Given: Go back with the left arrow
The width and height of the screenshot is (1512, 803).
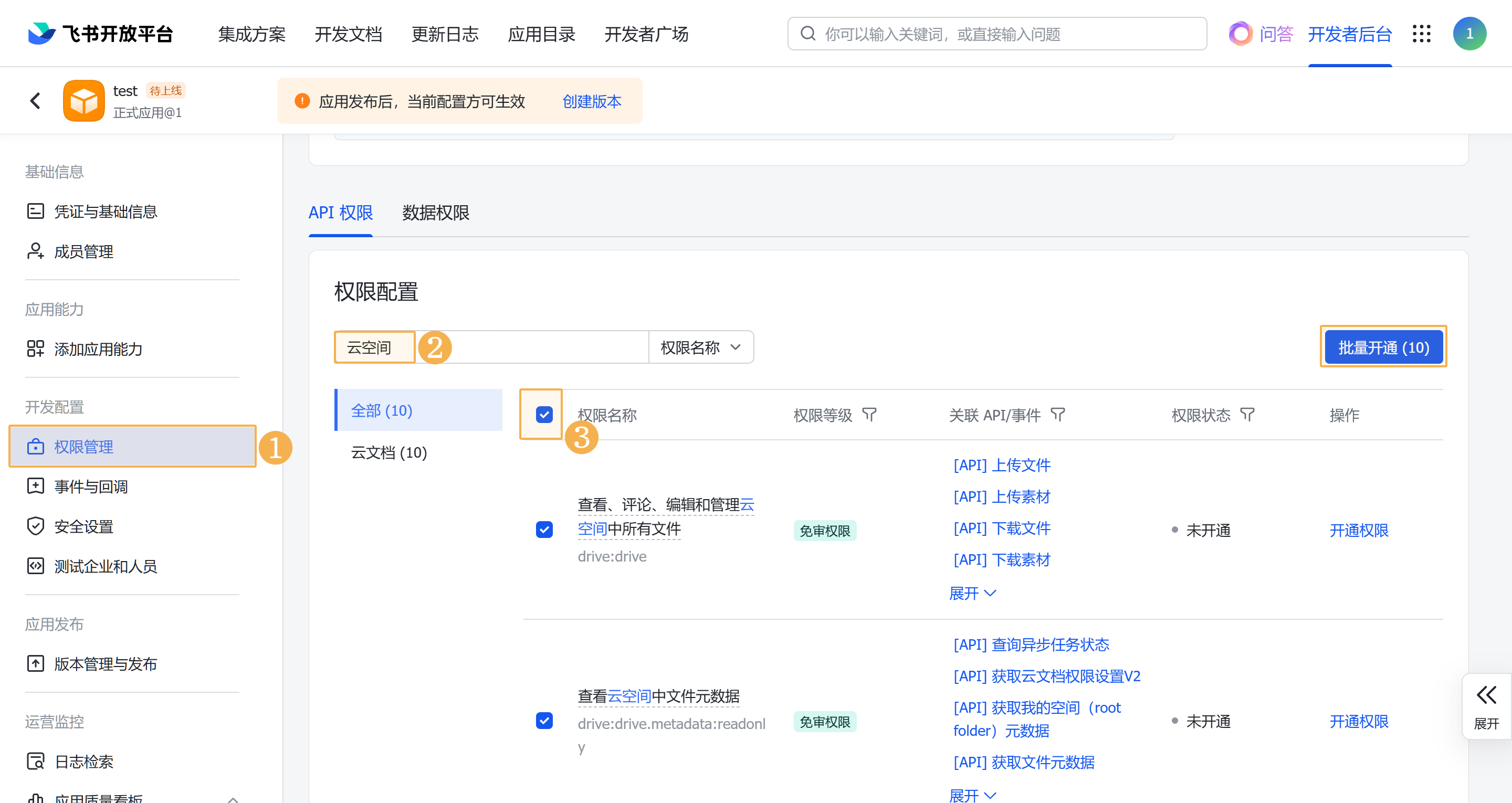Looking at the screenshot, I should point(35,100).
